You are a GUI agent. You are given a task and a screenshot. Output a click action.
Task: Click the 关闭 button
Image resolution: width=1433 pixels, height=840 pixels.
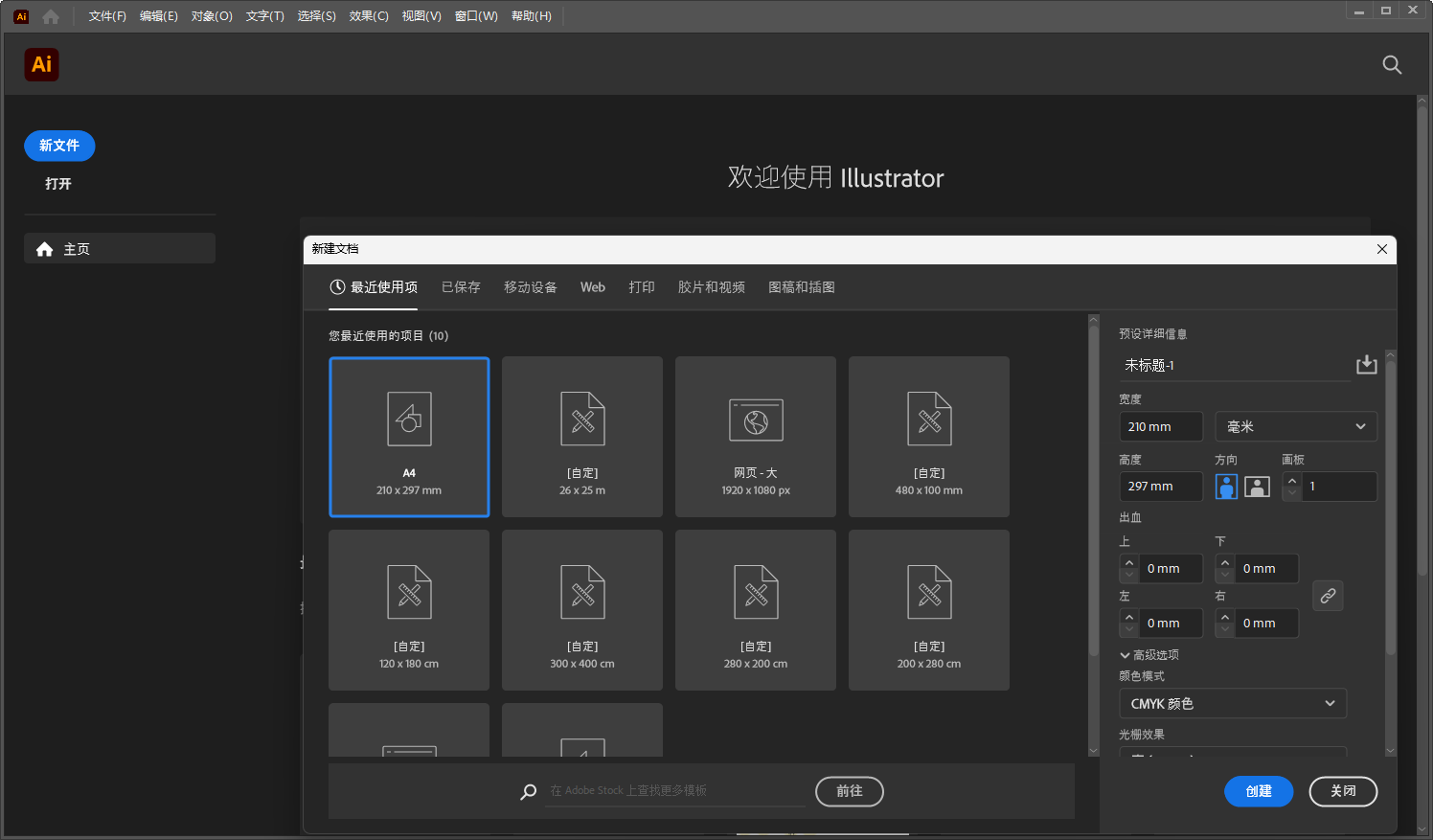[x=1343, y=791]
